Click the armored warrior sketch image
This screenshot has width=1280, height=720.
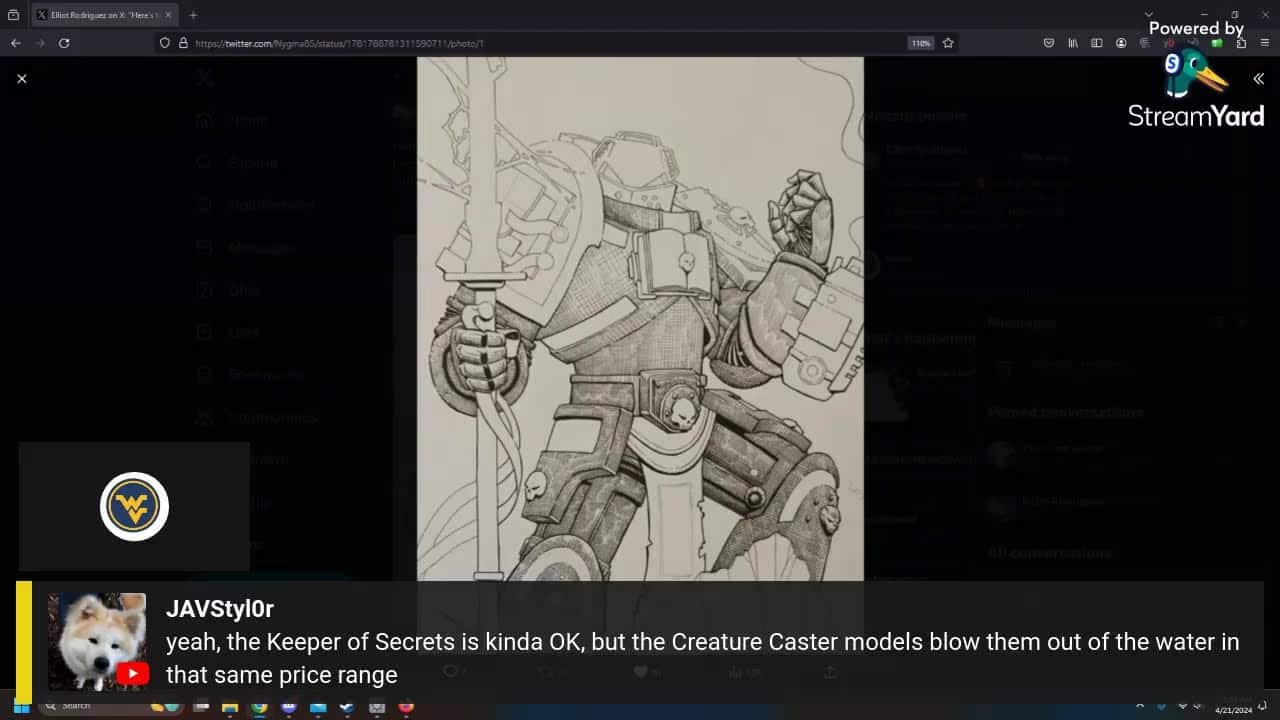click(640, 318)
